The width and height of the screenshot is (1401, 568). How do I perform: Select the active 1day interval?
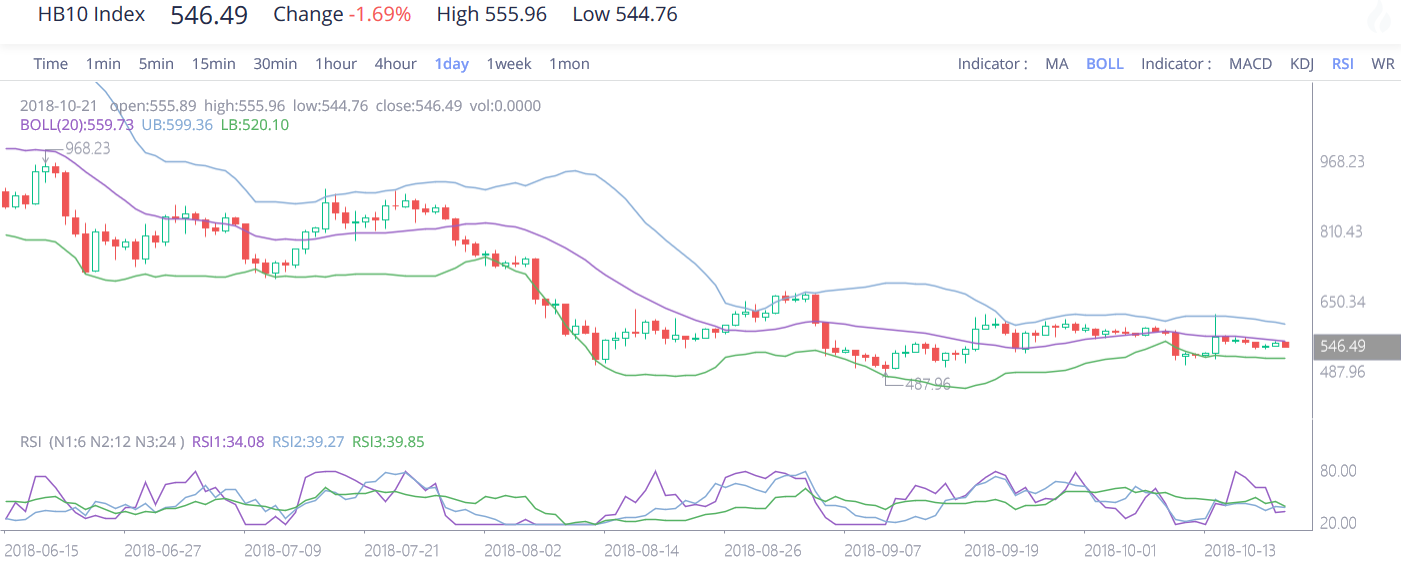pyautogui.click(x=452, y=64)
